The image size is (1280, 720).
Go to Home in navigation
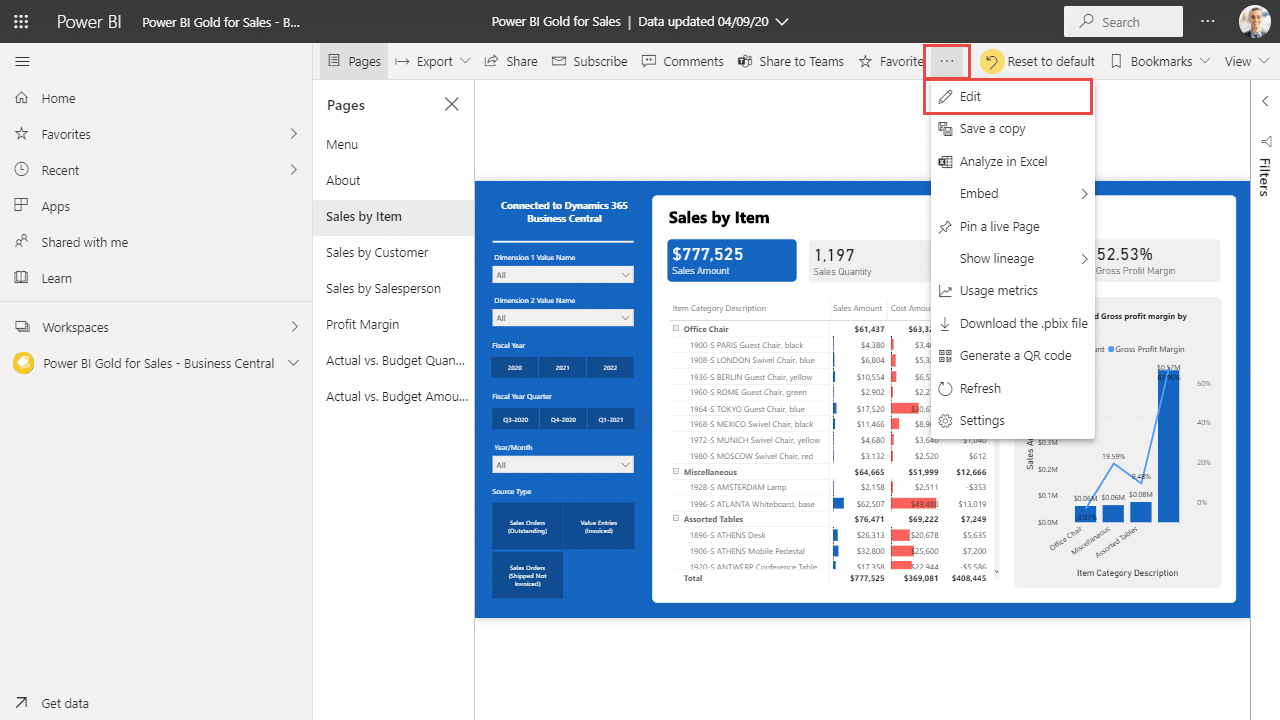(x=156, y=98)
